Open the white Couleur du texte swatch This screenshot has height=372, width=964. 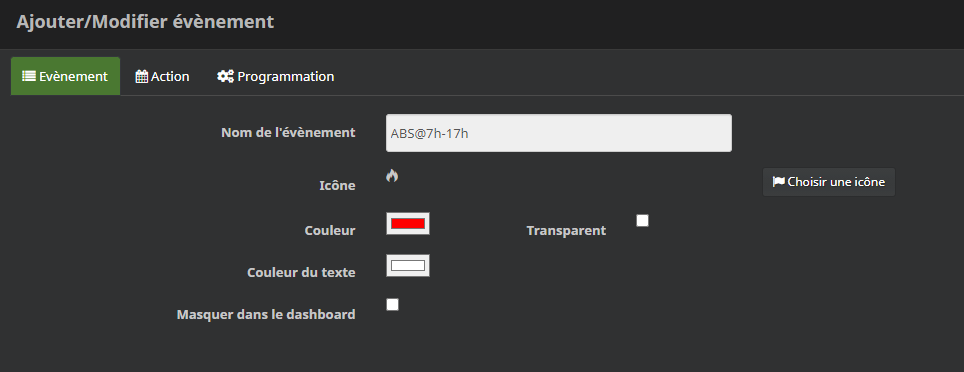[408, 266]
